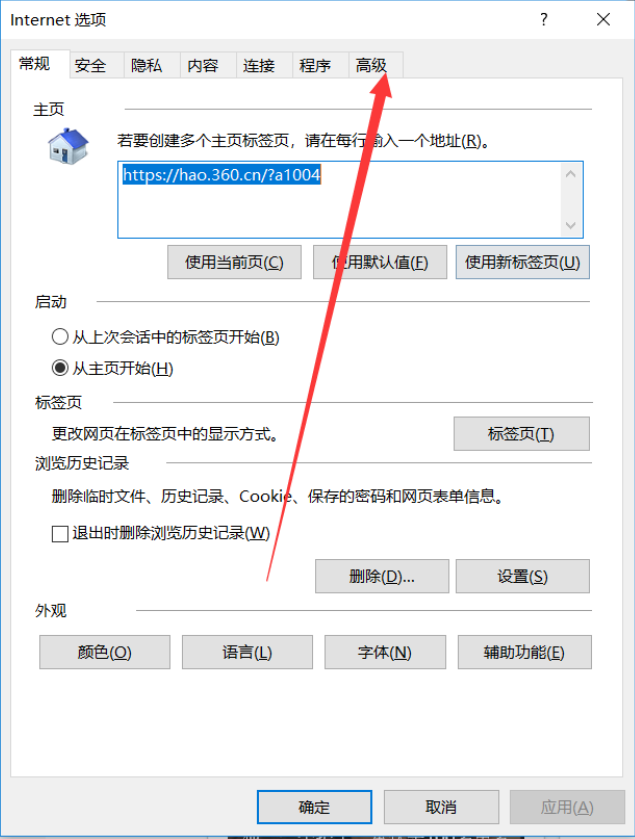The height and width of the screenshot is (839, 635).
Task: Select start from last session tabs radio
Action: click(x=60, y=337)
